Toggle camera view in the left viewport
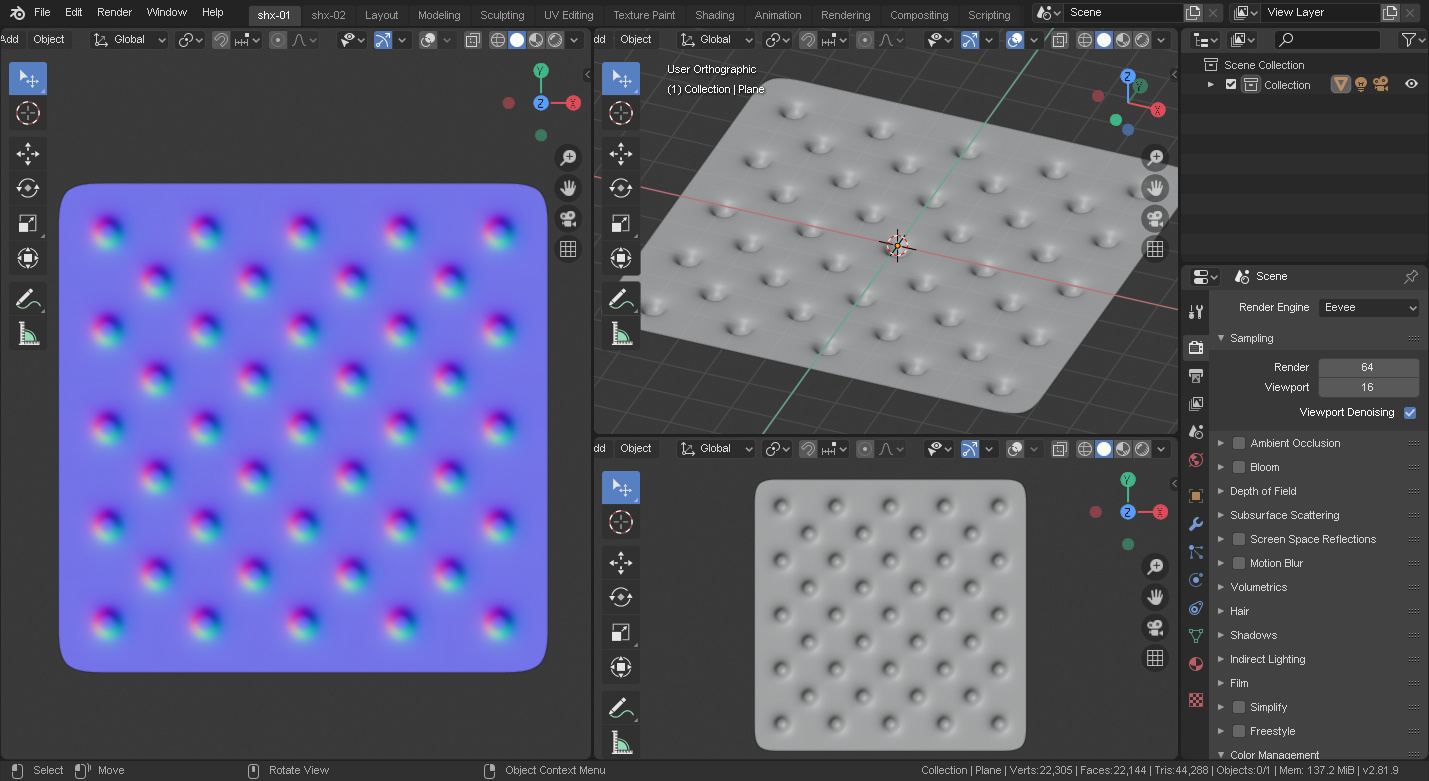Viewport: 1429px width, 781px height. coord(568,218)
